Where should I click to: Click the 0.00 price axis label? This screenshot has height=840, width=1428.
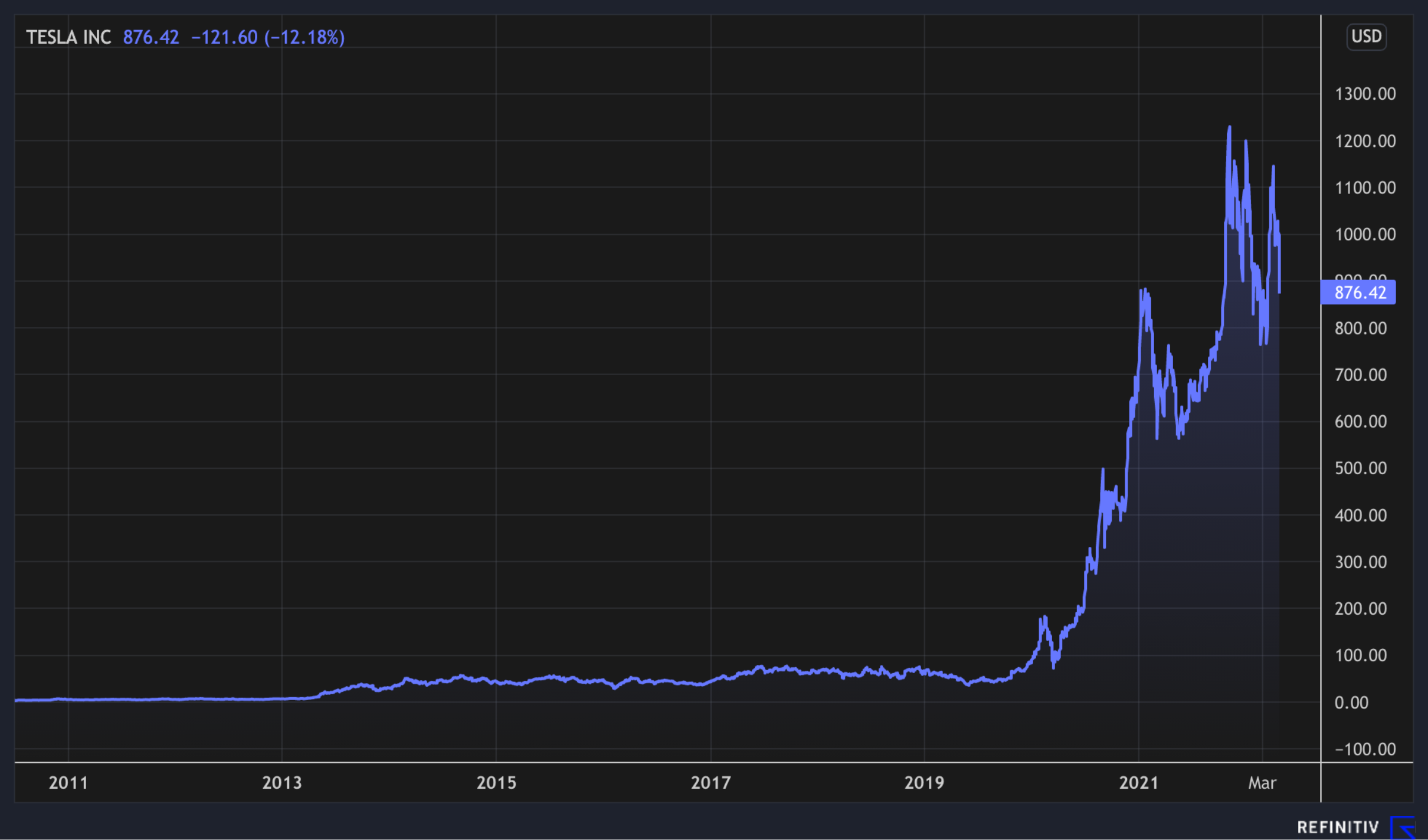pos(1351,703)
